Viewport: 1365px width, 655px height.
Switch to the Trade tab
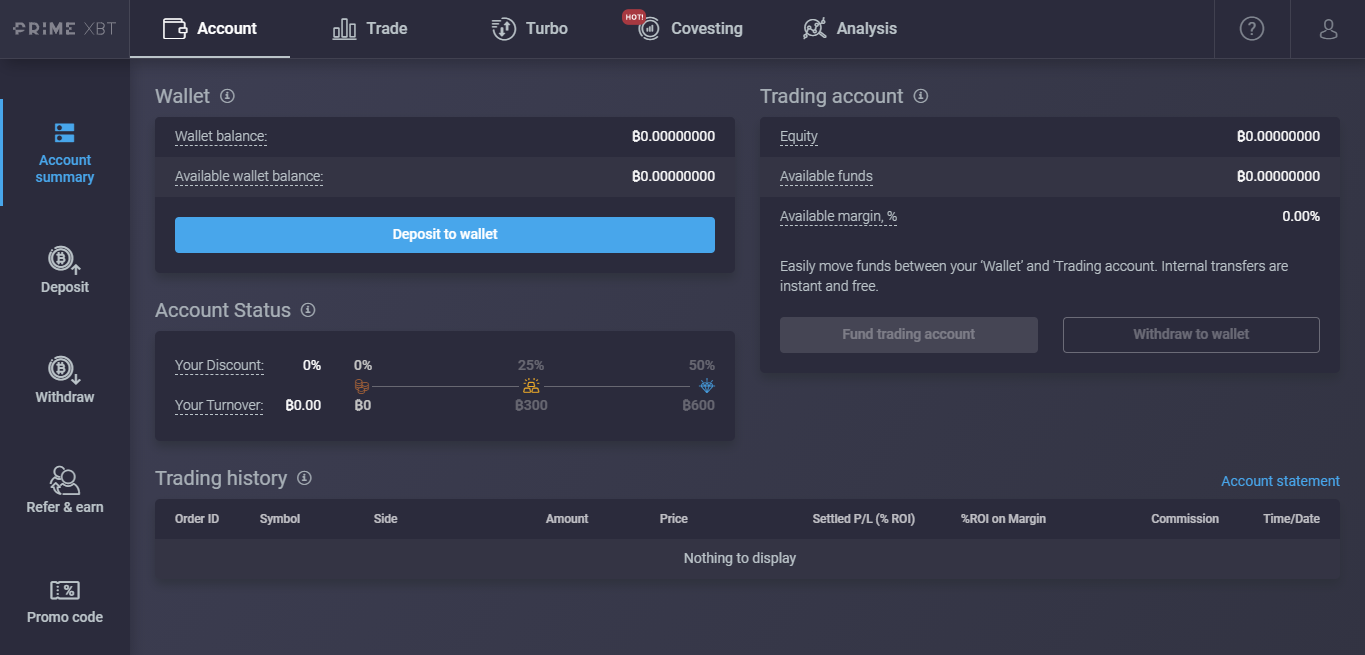point(370,29)
